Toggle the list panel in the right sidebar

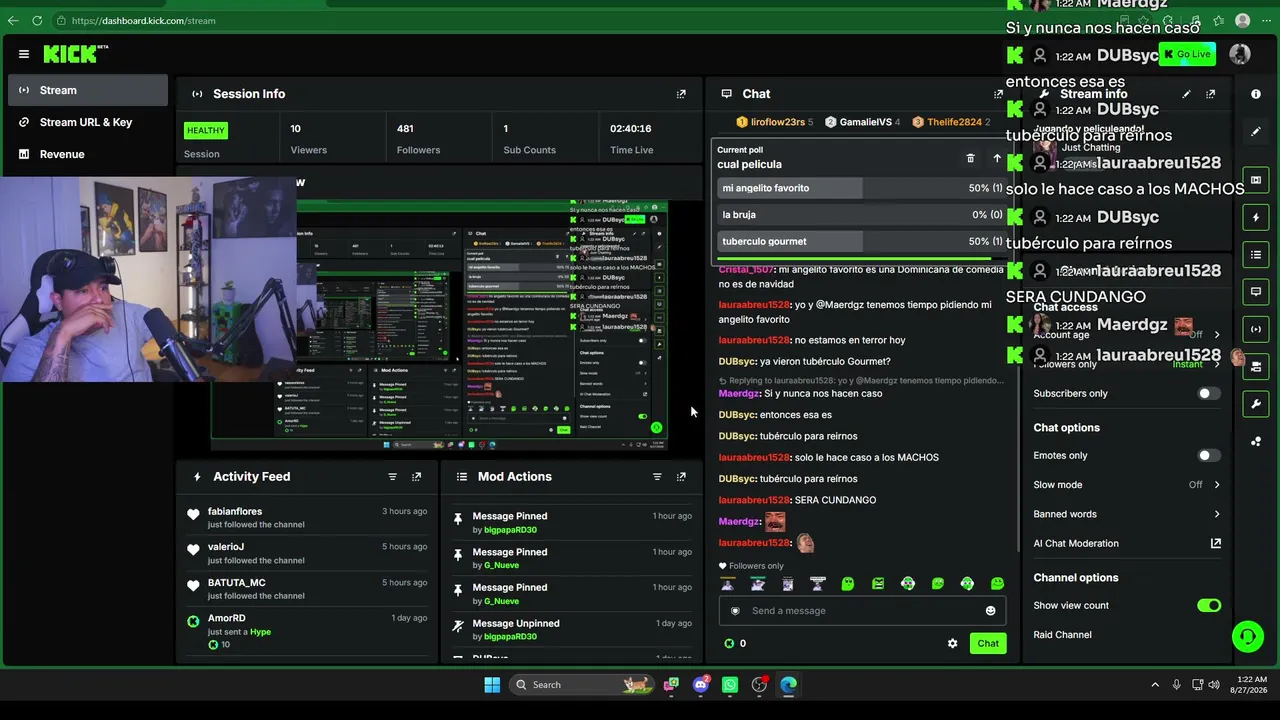(x=1256, y=255)
